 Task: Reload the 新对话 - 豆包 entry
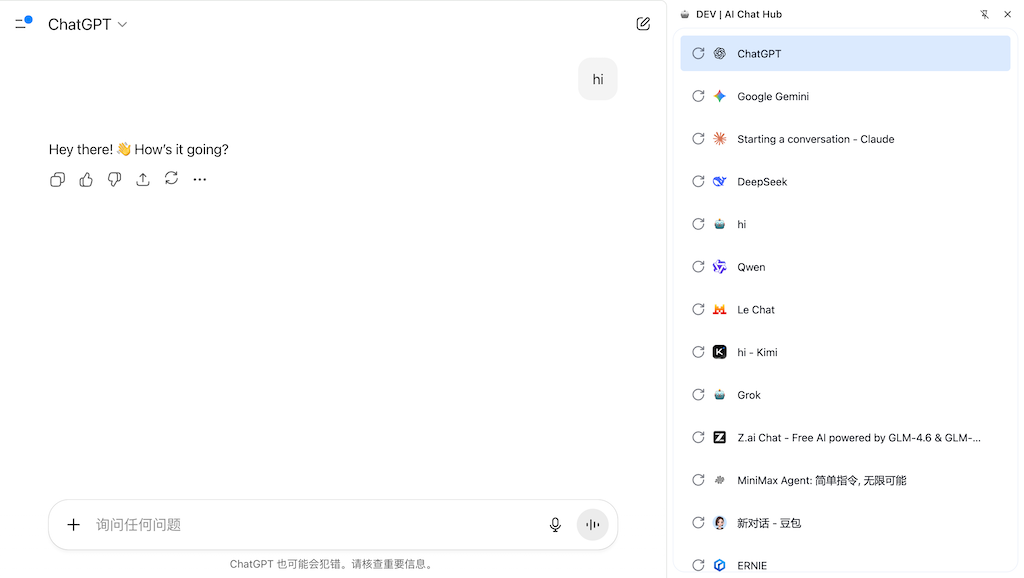point(698,523)
